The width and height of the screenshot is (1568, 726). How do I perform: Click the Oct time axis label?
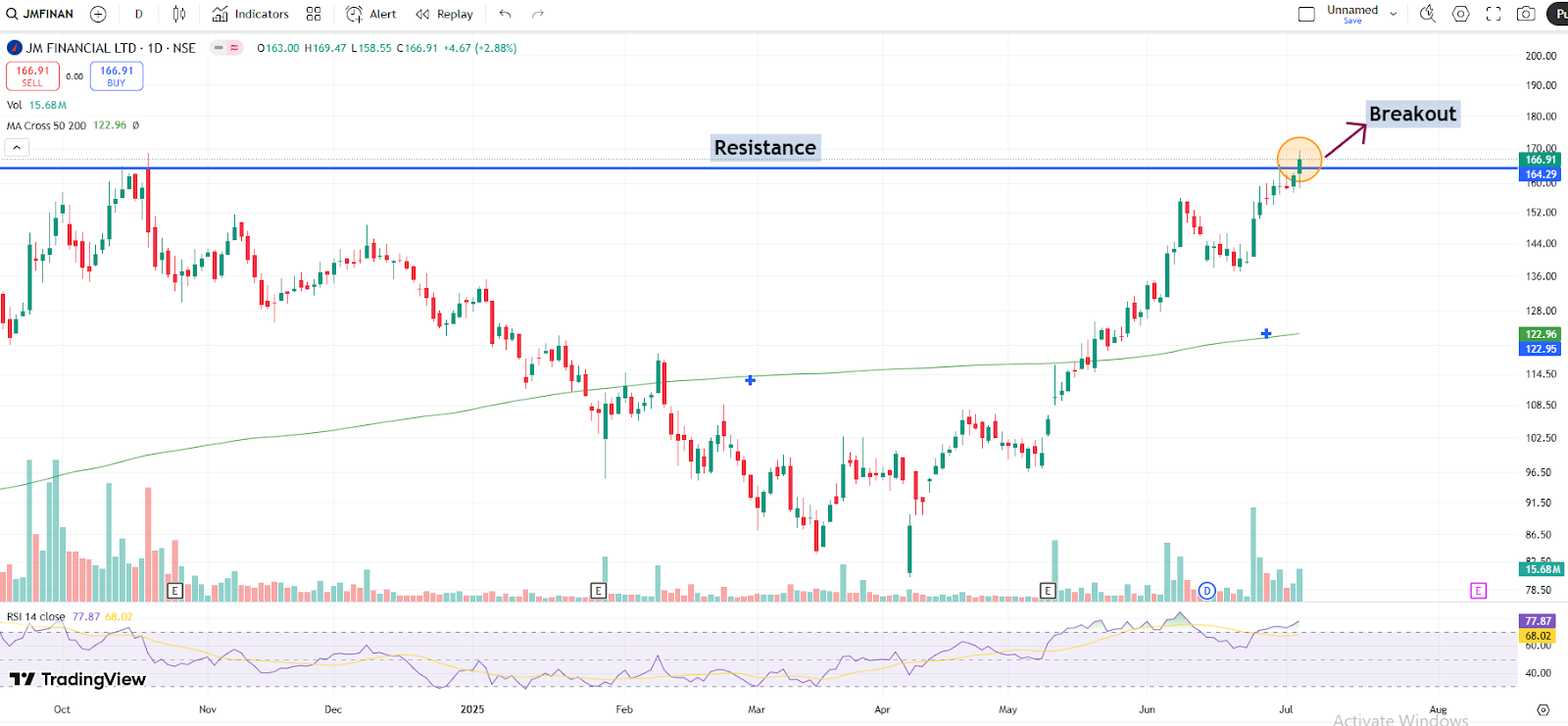(x=62, y=709)
